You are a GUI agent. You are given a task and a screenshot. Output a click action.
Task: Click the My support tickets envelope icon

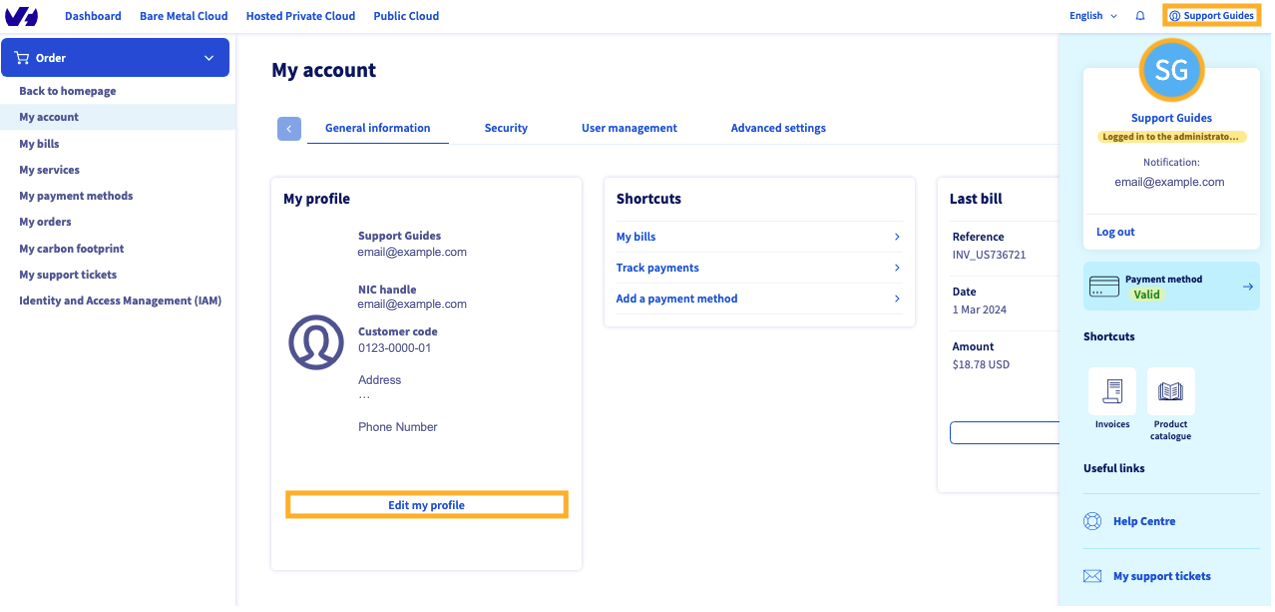(1092, 577)
